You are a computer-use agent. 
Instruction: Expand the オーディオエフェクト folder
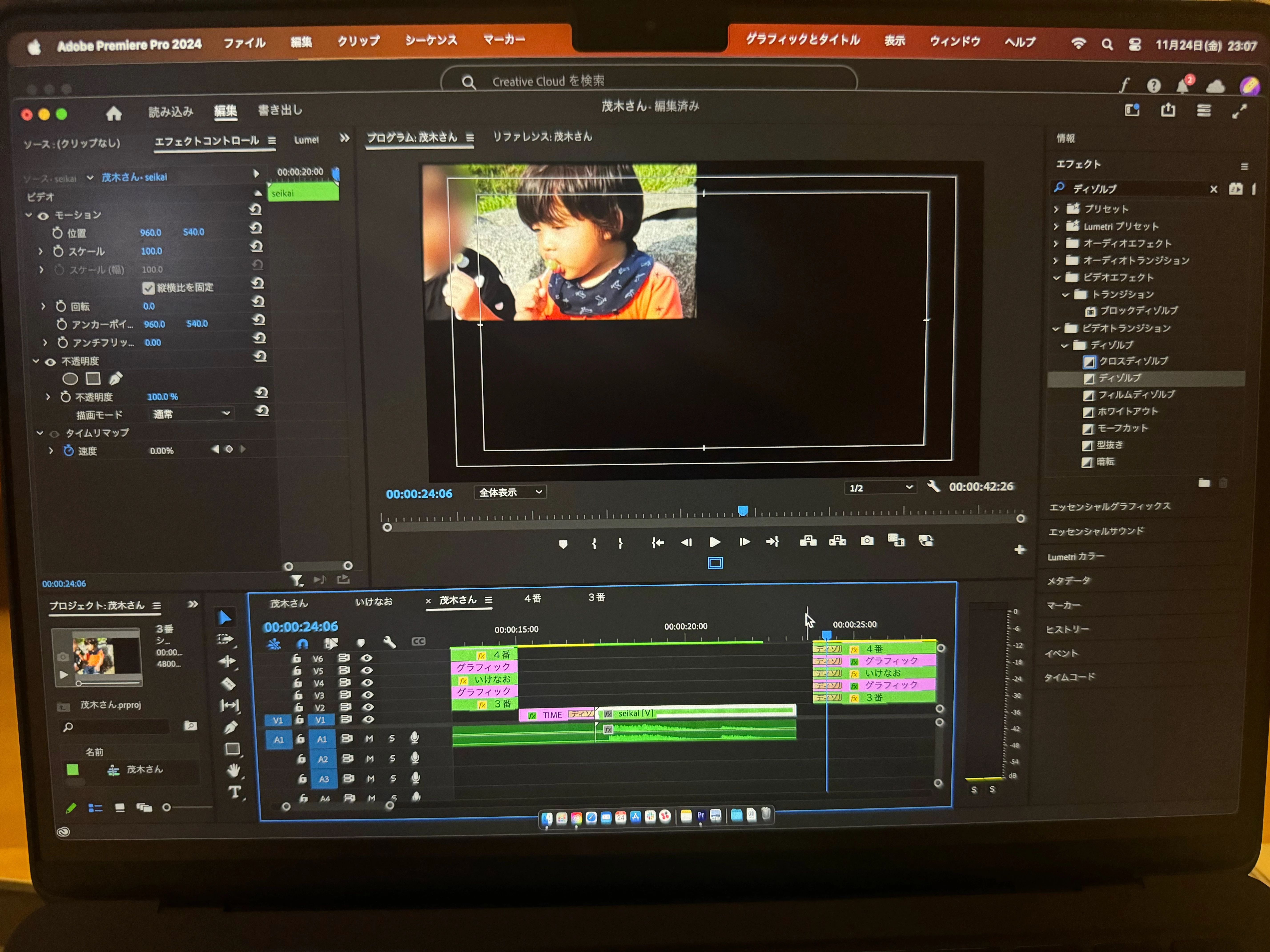pyautogui.click(x=1056, y=243)
